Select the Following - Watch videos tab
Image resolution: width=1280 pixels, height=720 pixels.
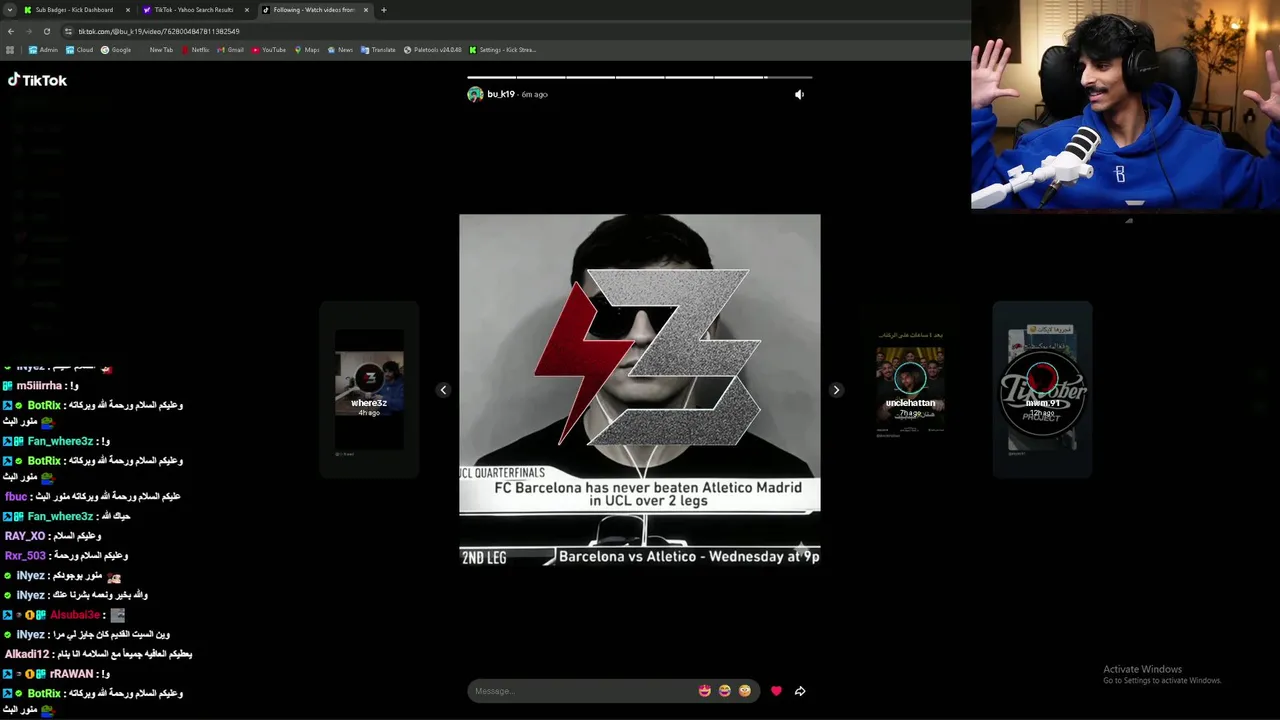pyautogui.click(x=314, y=10)
